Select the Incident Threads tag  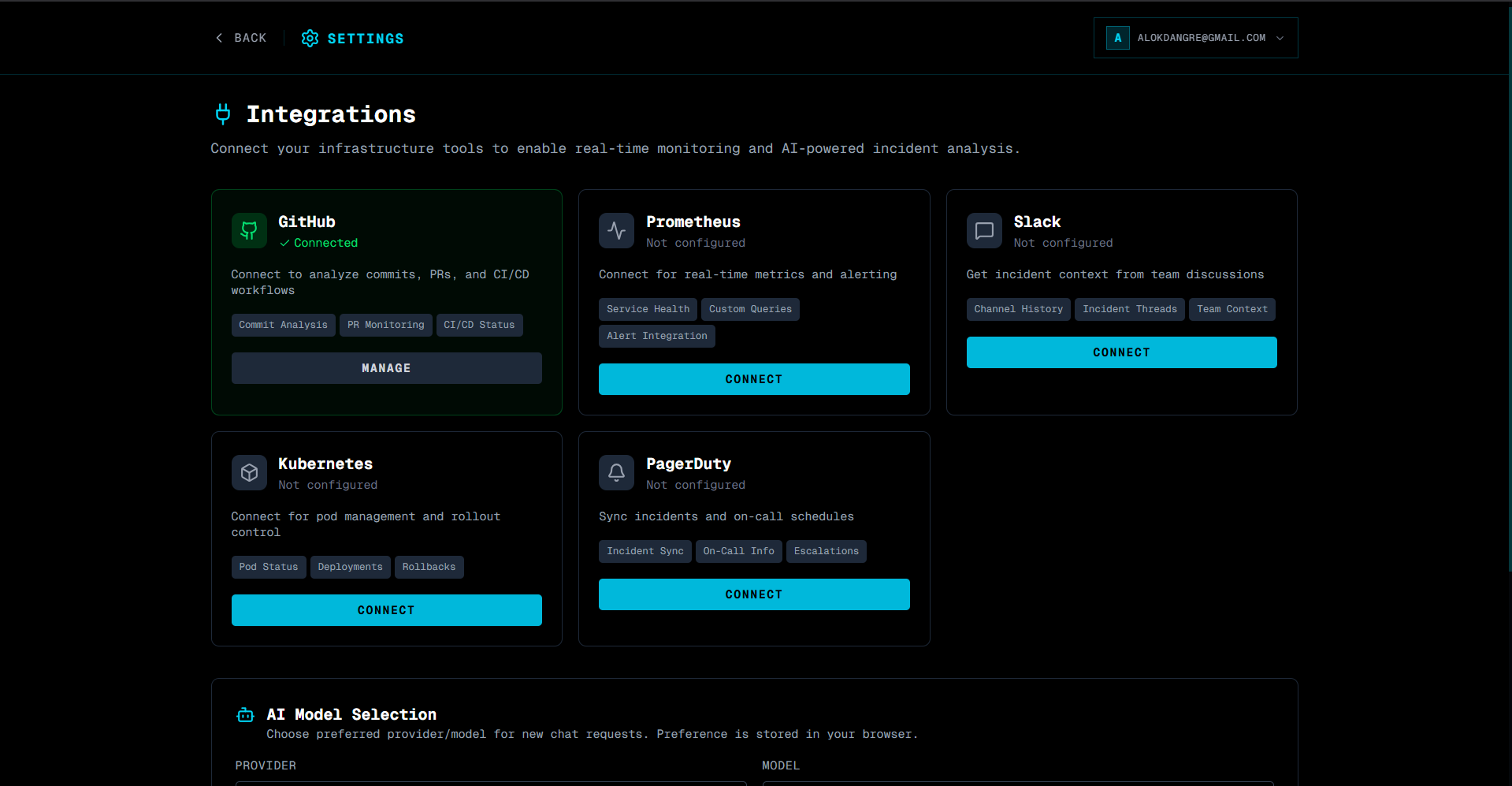pos(1130,309)
